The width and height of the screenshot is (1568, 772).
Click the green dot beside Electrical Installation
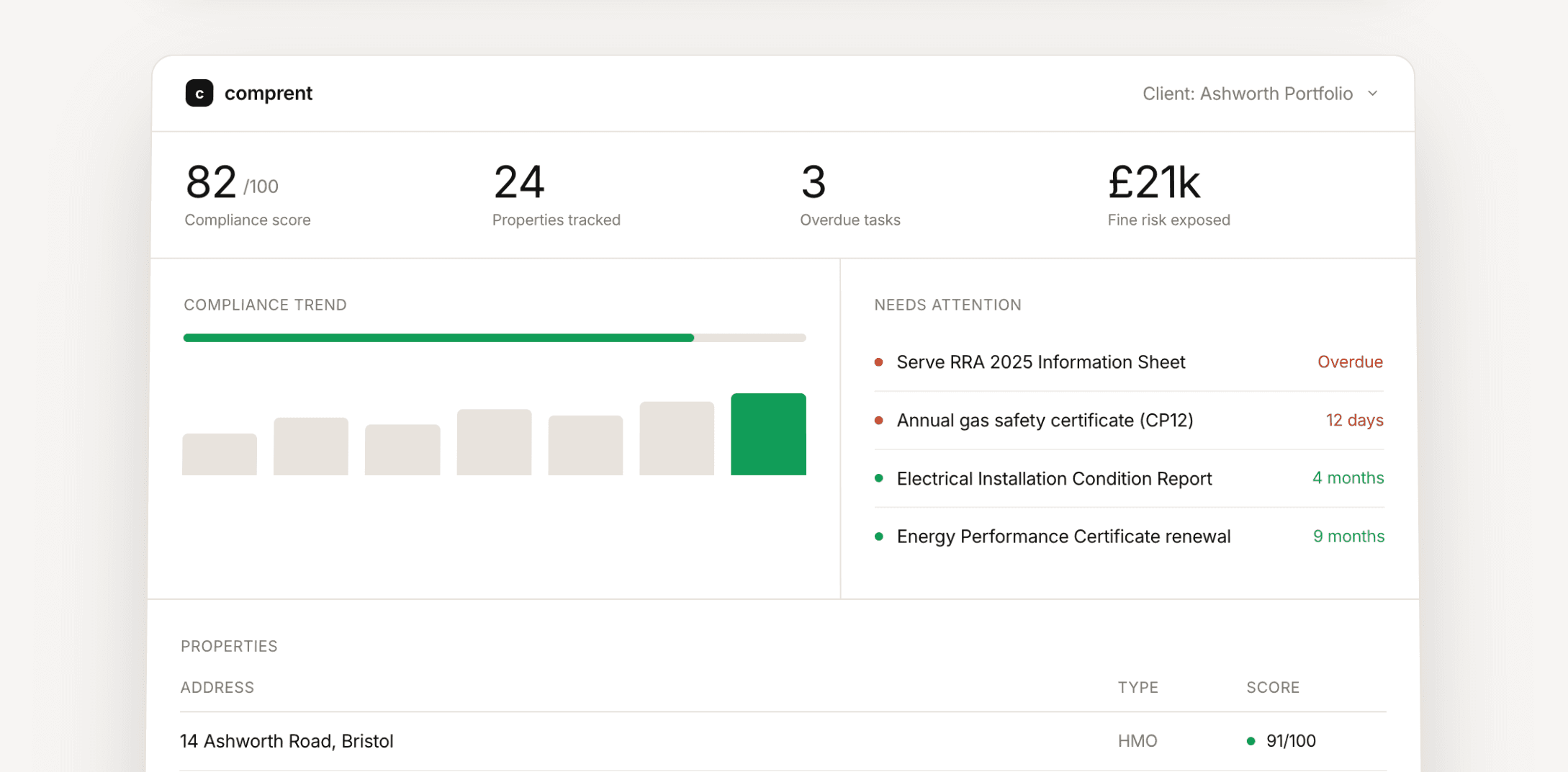tap(878, 478)
